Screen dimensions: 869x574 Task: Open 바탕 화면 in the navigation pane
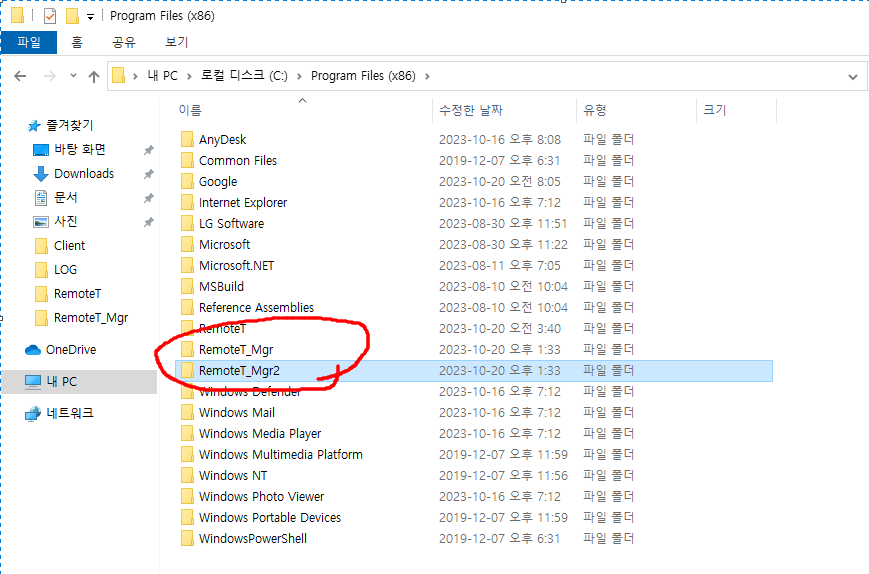(x=80, y=150)
